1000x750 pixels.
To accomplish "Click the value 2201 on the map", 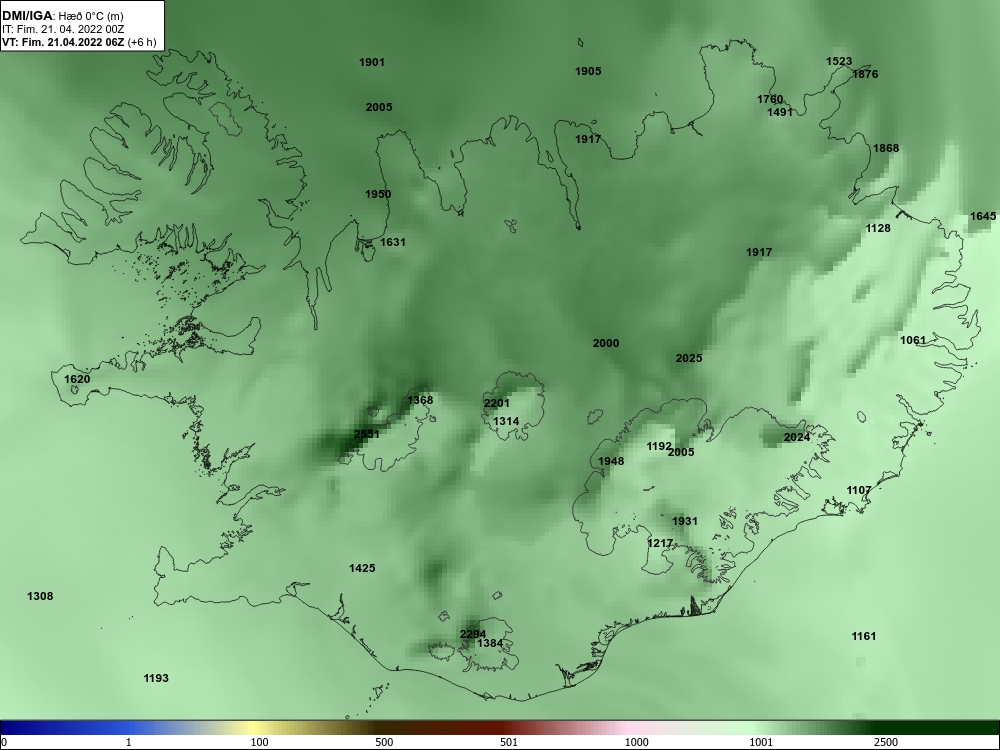I will coord(497,403).
